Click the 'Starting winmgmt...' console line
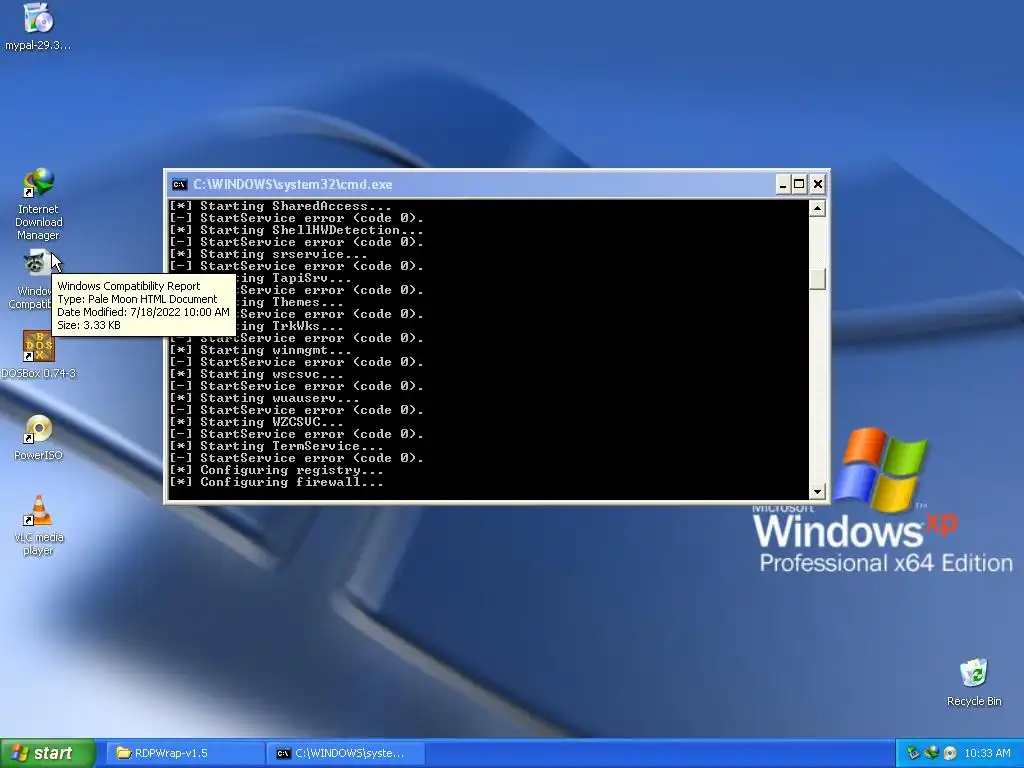Screen dimensions: 1024x768 [x=260, y=350]
